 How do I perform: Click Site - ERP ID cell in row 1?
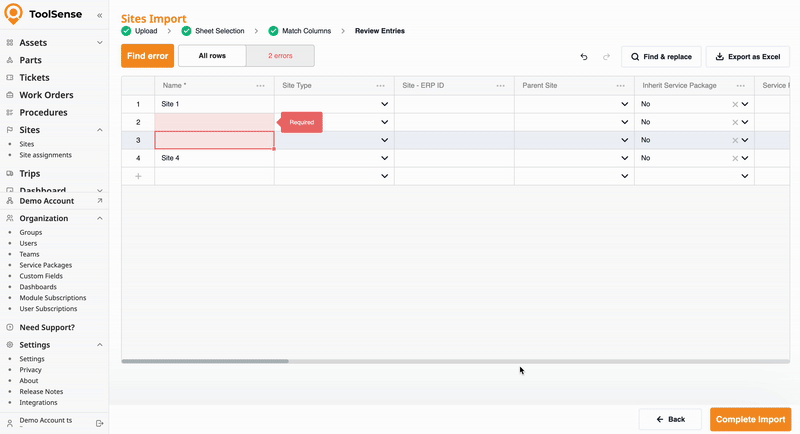(454, 104)
